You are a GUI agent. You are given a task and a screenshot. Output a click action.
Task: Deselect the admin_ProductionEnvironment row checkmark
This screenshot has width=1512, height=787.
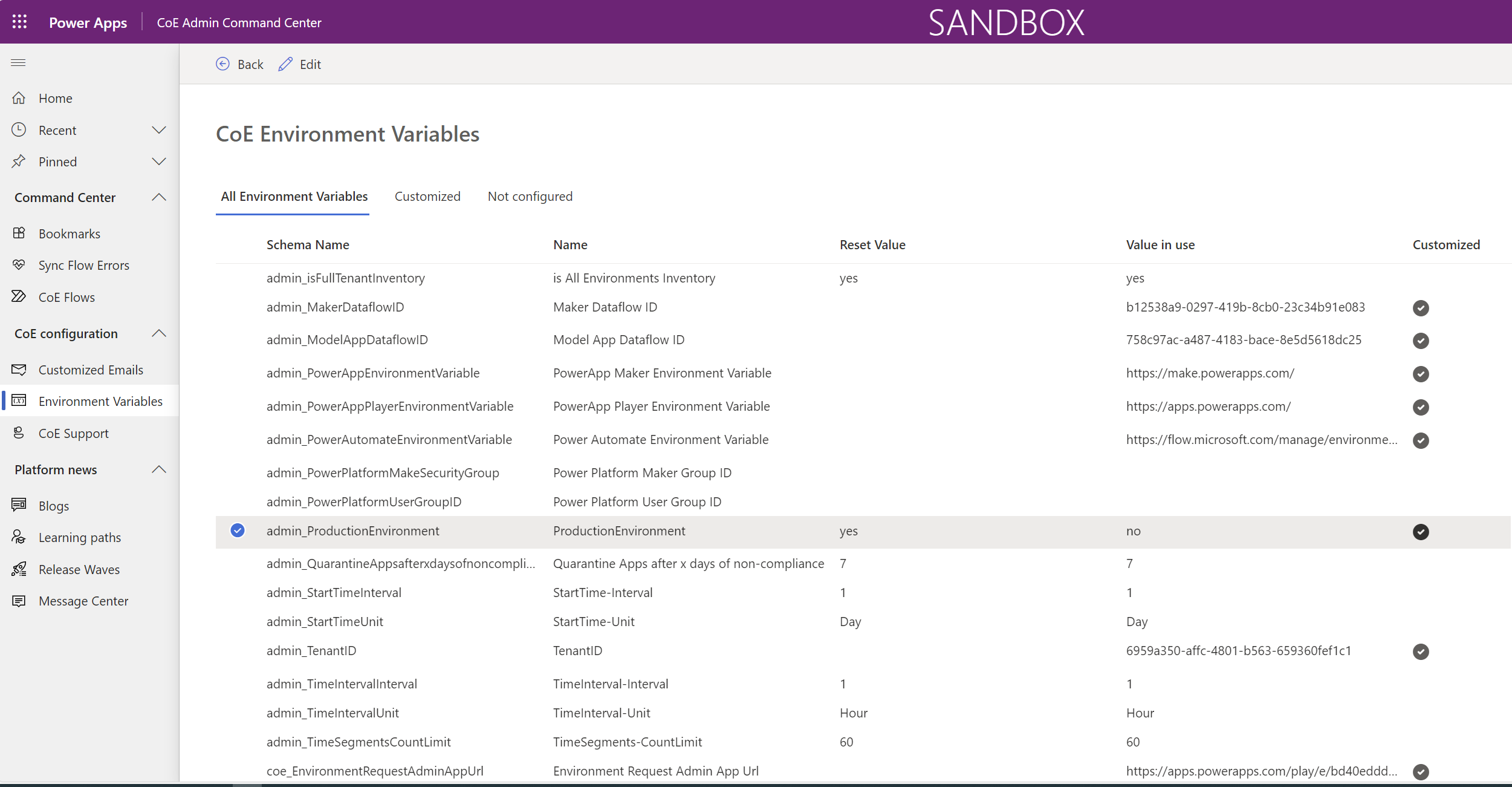238,531
